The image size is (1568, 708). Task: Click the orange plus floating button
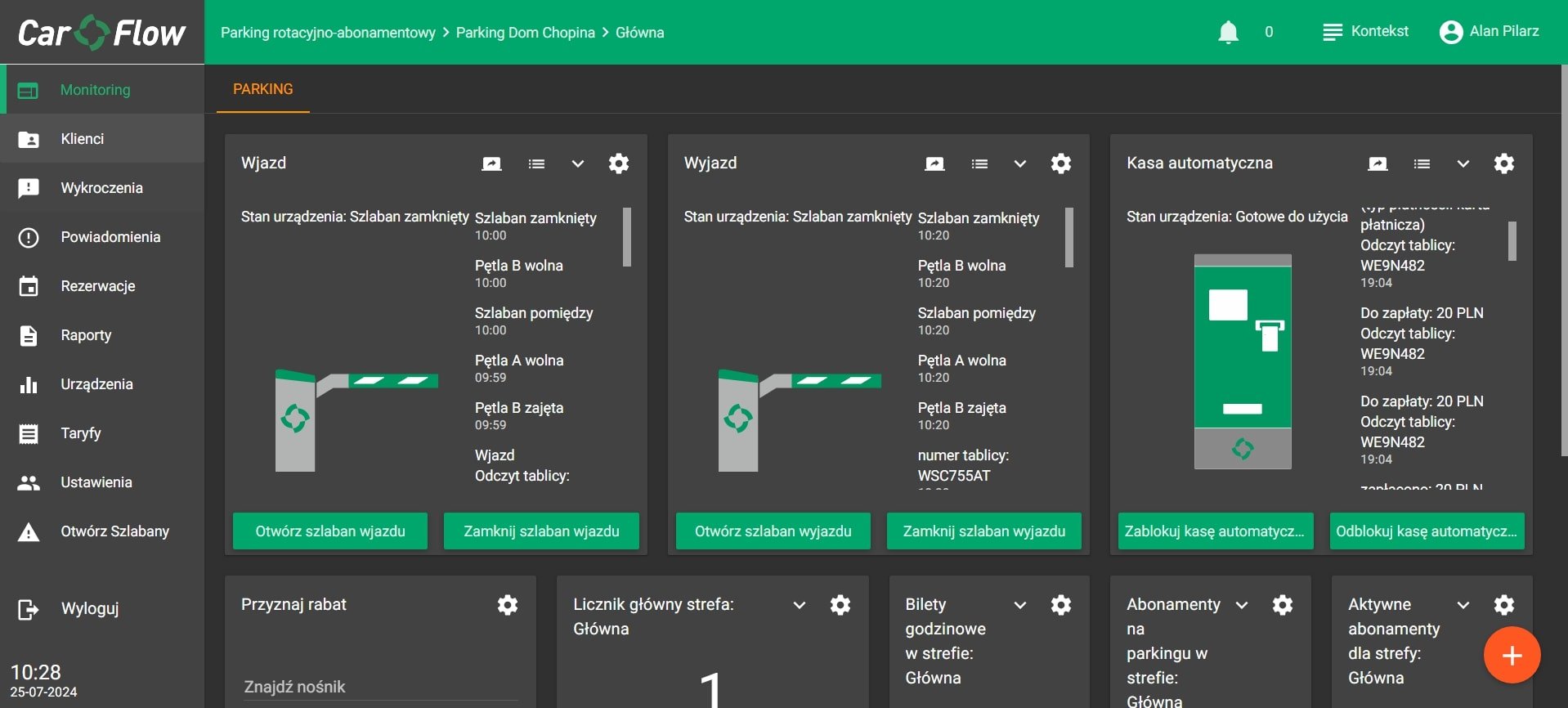1512,655
